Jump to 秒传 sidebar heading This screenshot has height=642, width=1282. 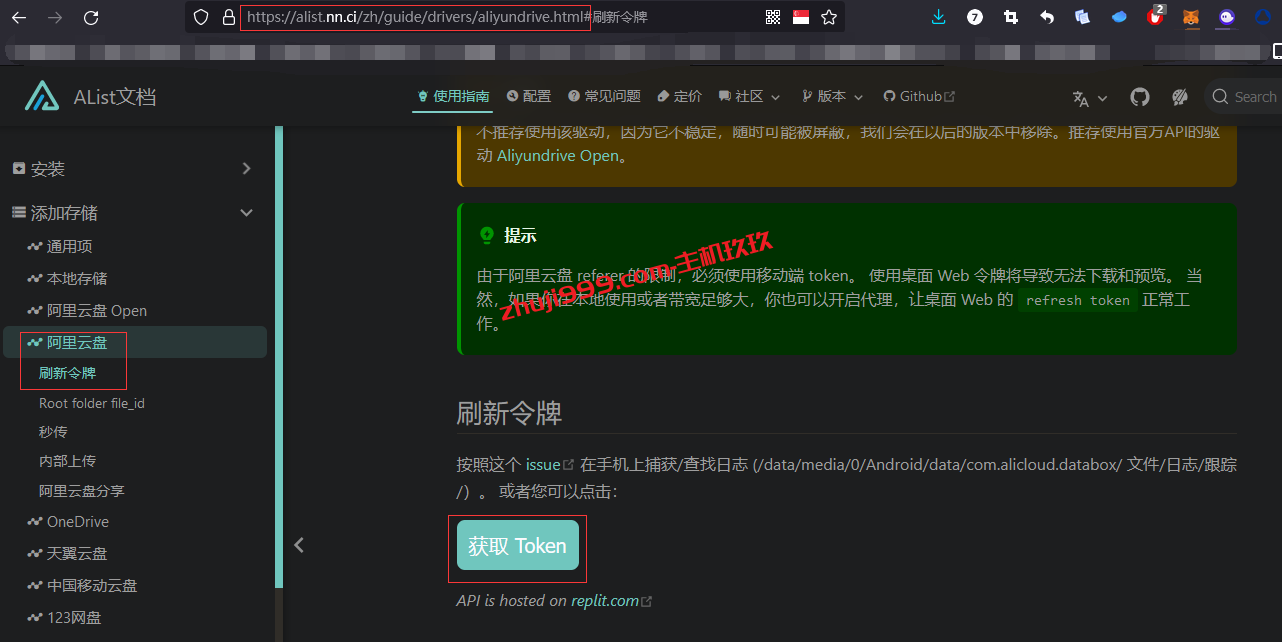coord(53,432)
